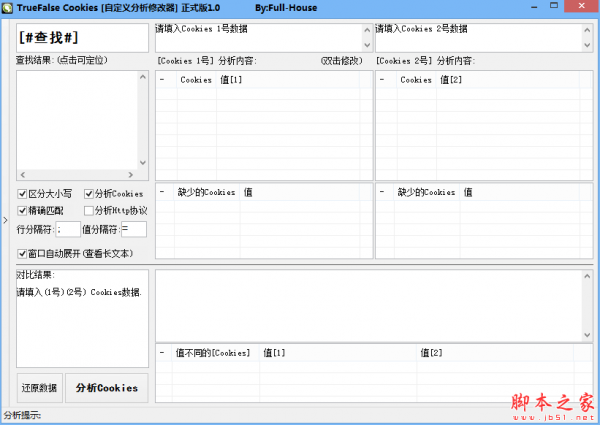Click scroll down arrow in 查找结果 list

[143, 163]
